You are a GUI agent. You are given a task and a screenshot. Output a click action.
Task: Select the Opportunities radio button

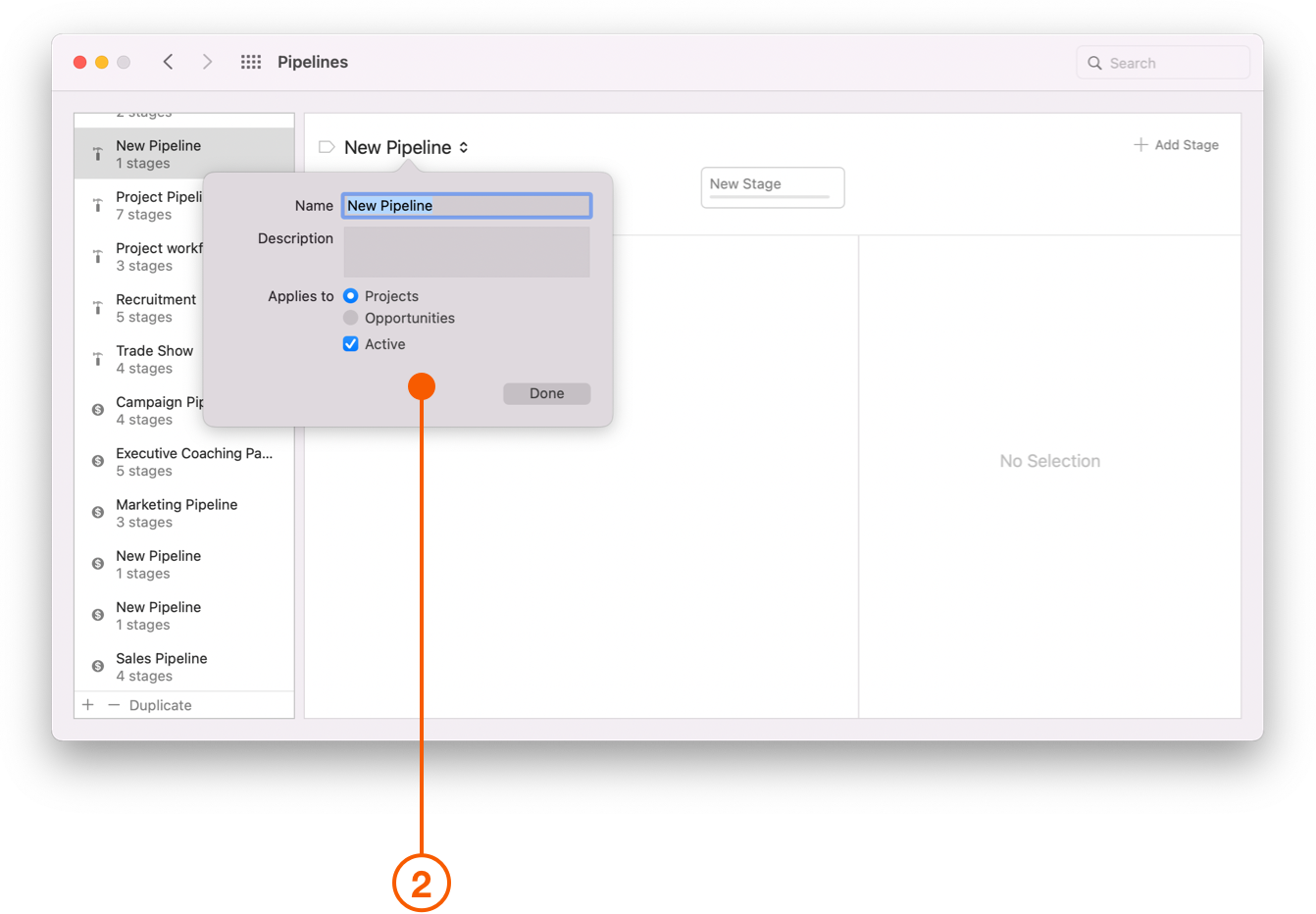click(351, 318)
